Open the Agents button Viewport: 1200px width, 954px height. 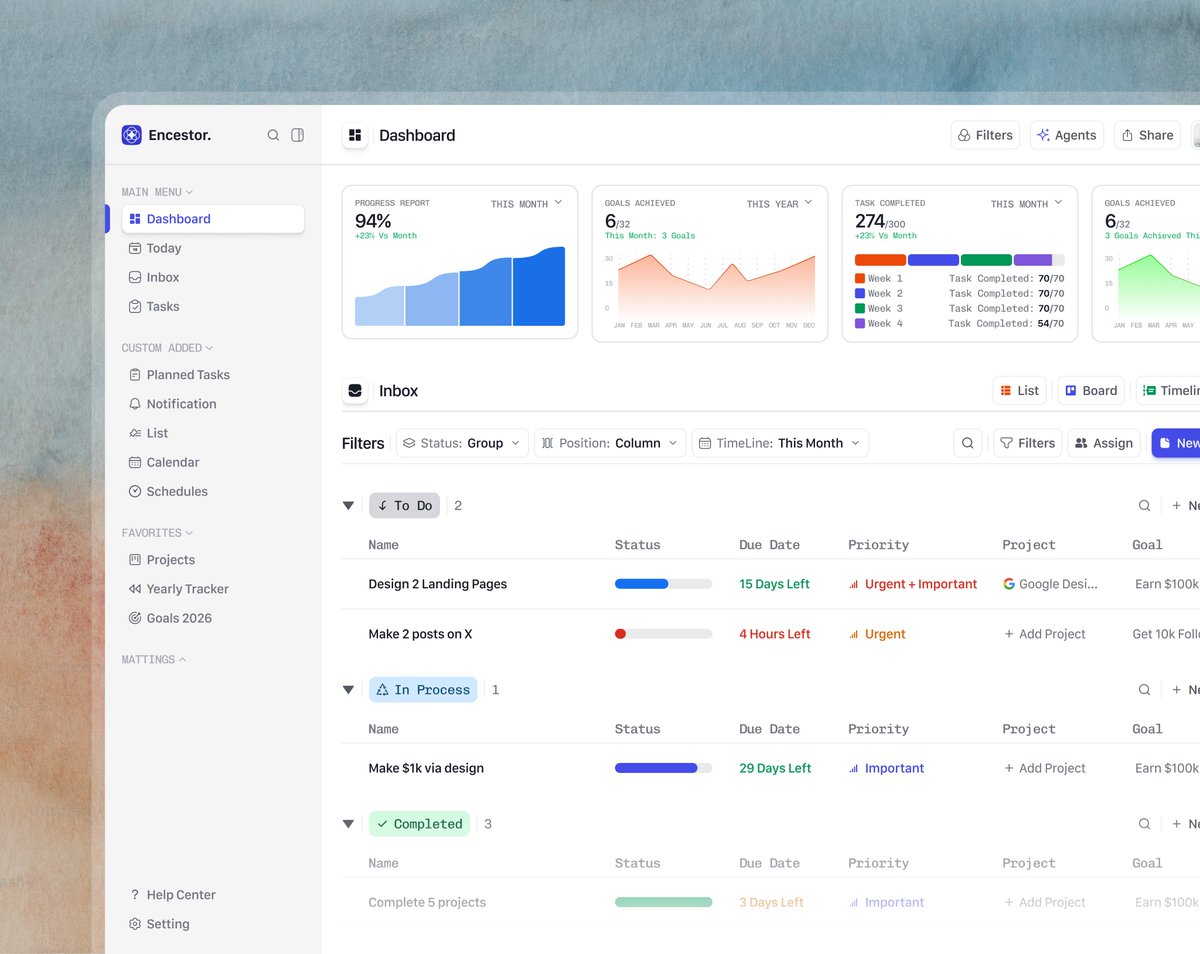[x=1067, y=135]
